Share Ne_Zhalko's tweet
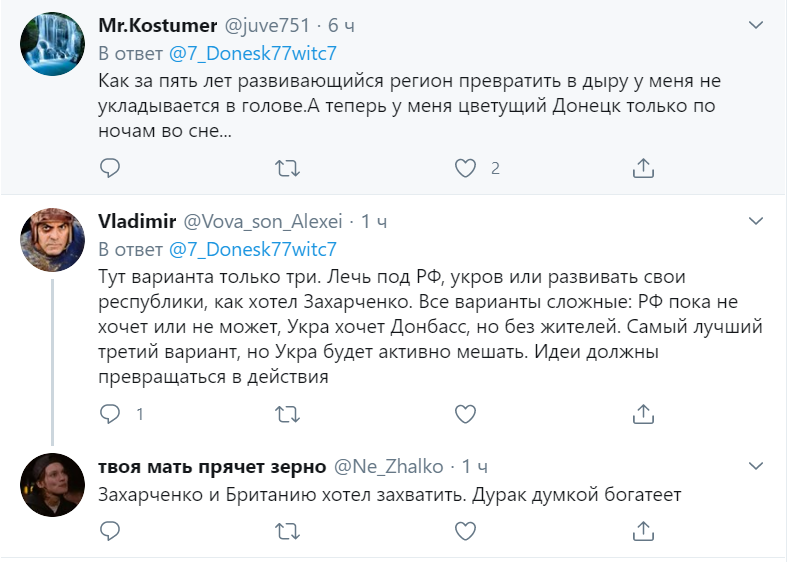This screenshot has height=562, width=789. pyautogui.click(x=644, y=527)
